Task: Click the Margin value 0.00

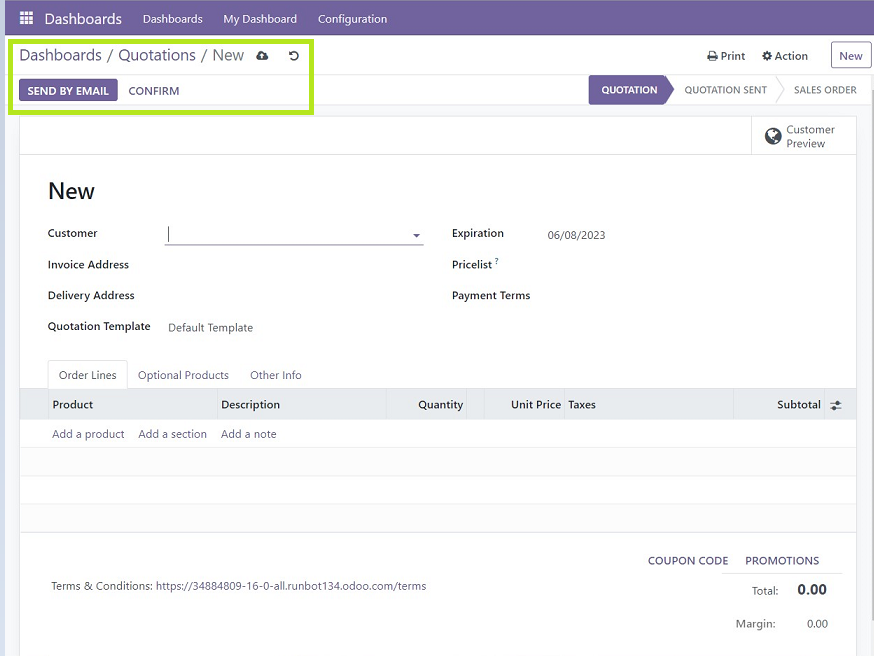Action: [817, 624]
